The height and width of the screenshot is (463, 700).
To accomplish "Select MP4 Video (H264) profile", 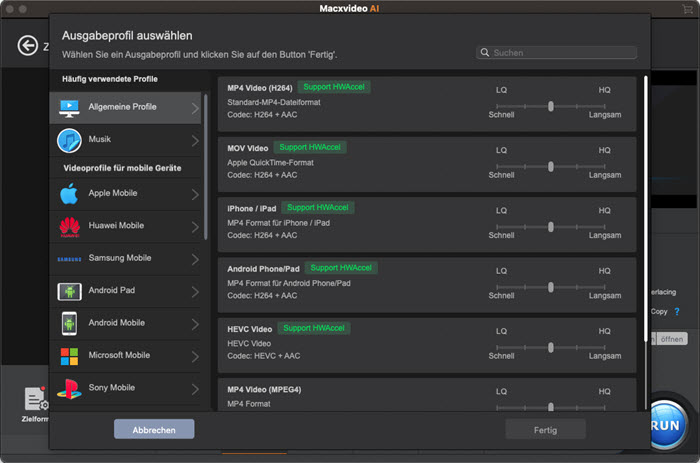I will [427, 104].
